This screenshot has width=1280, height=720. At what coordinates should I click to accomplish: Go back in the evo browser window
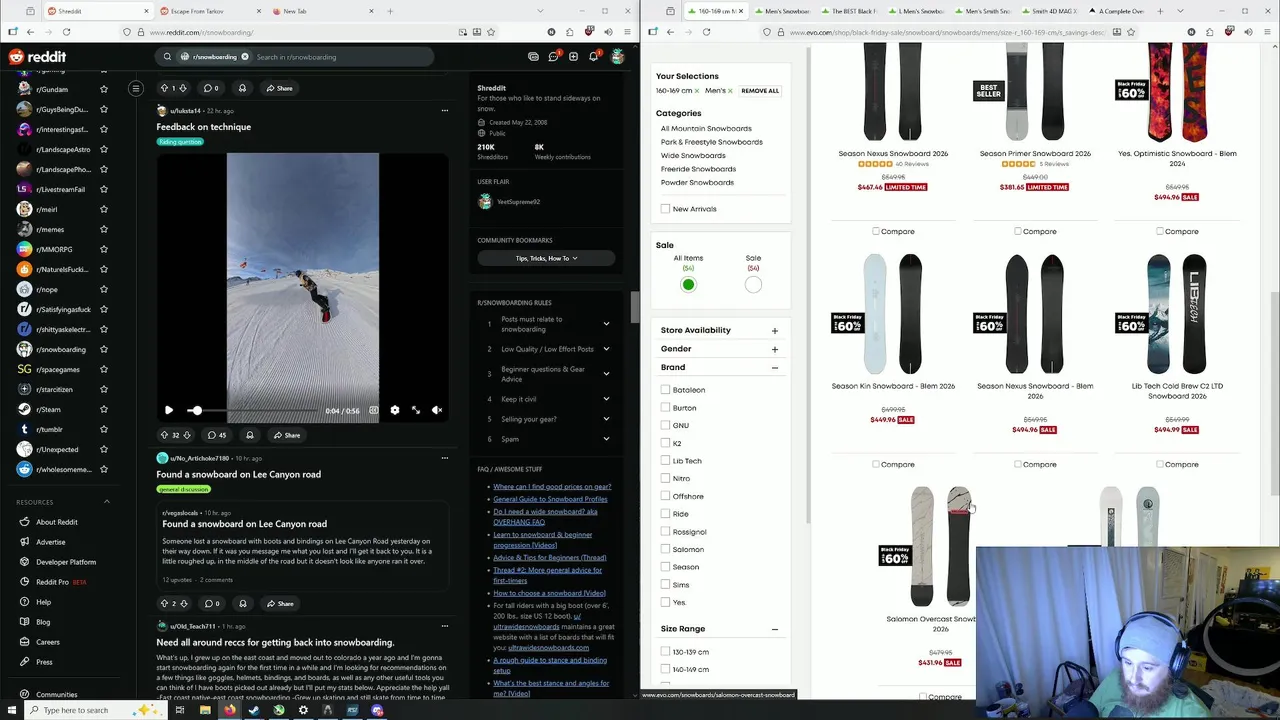tap(670, 32)
